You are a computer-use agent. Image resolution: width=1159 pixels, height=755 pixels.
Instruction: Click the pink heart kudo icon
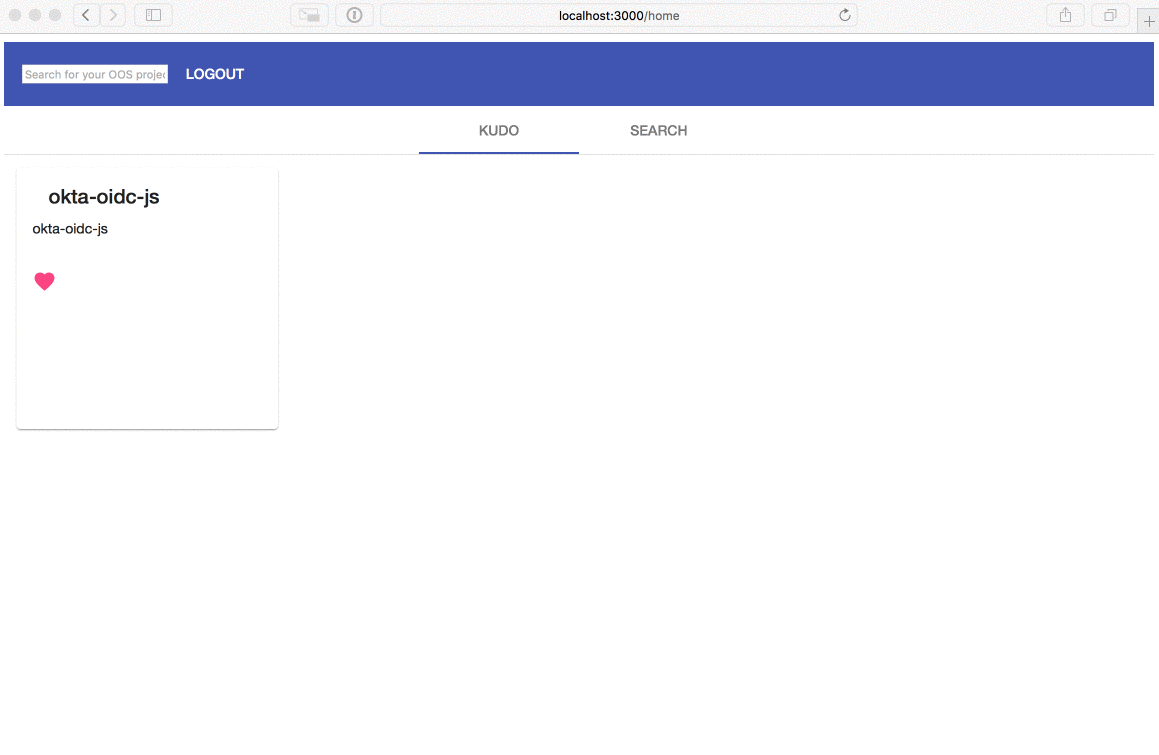tap(44, 282)
